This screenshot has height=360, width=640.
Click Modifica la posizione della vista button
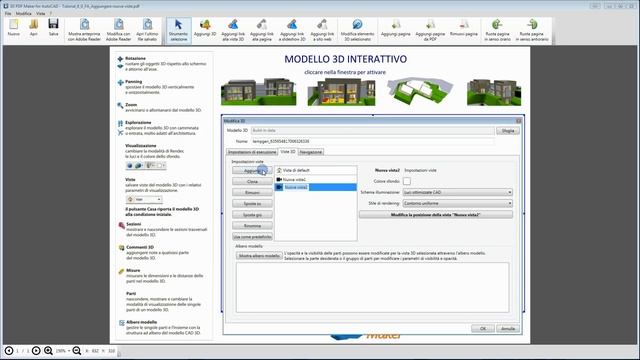pos(436,214)
